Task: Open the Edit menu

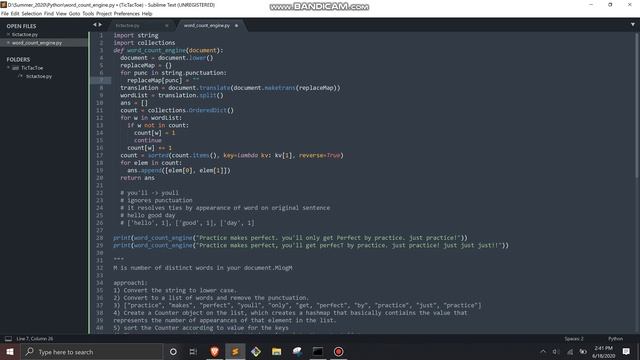Action: (15, 13)
